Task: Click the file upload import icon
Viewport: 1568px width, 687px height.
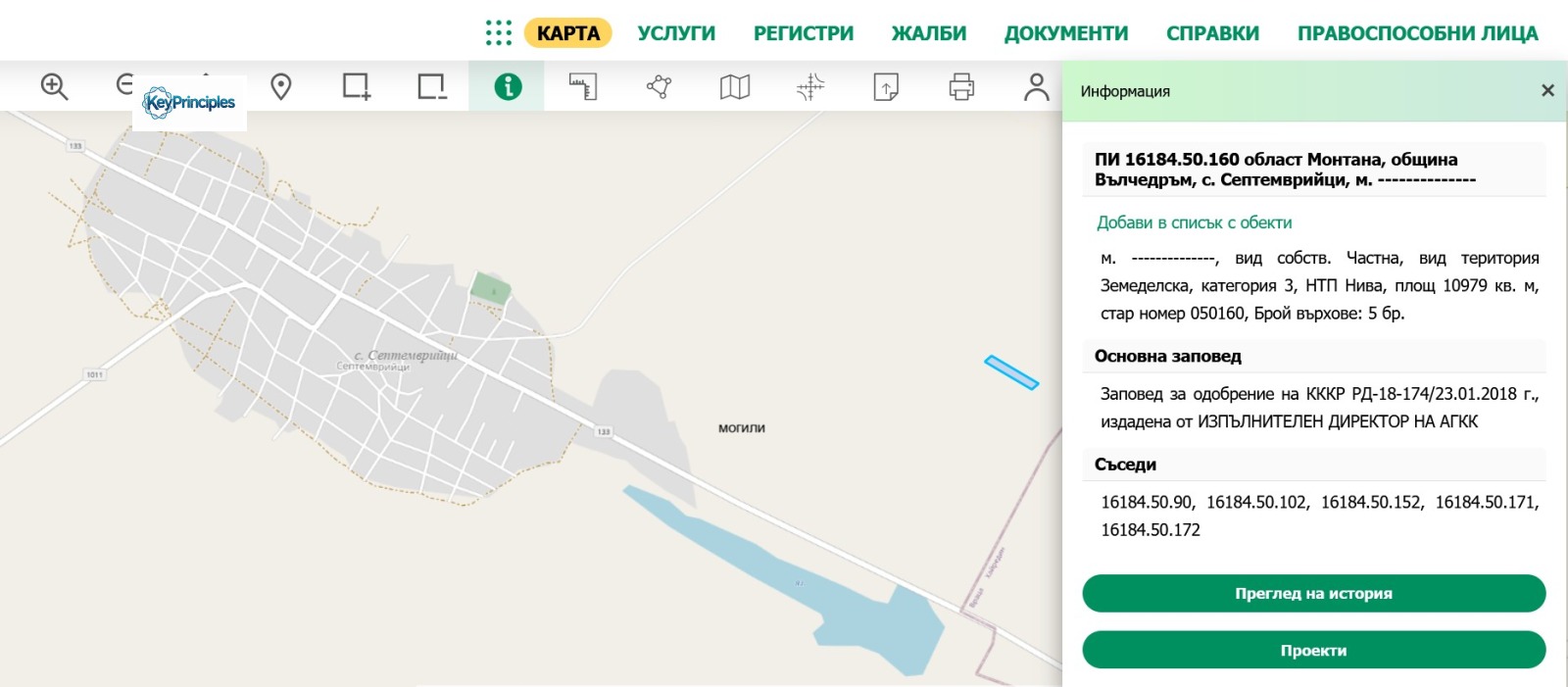Action: [886, 87]
